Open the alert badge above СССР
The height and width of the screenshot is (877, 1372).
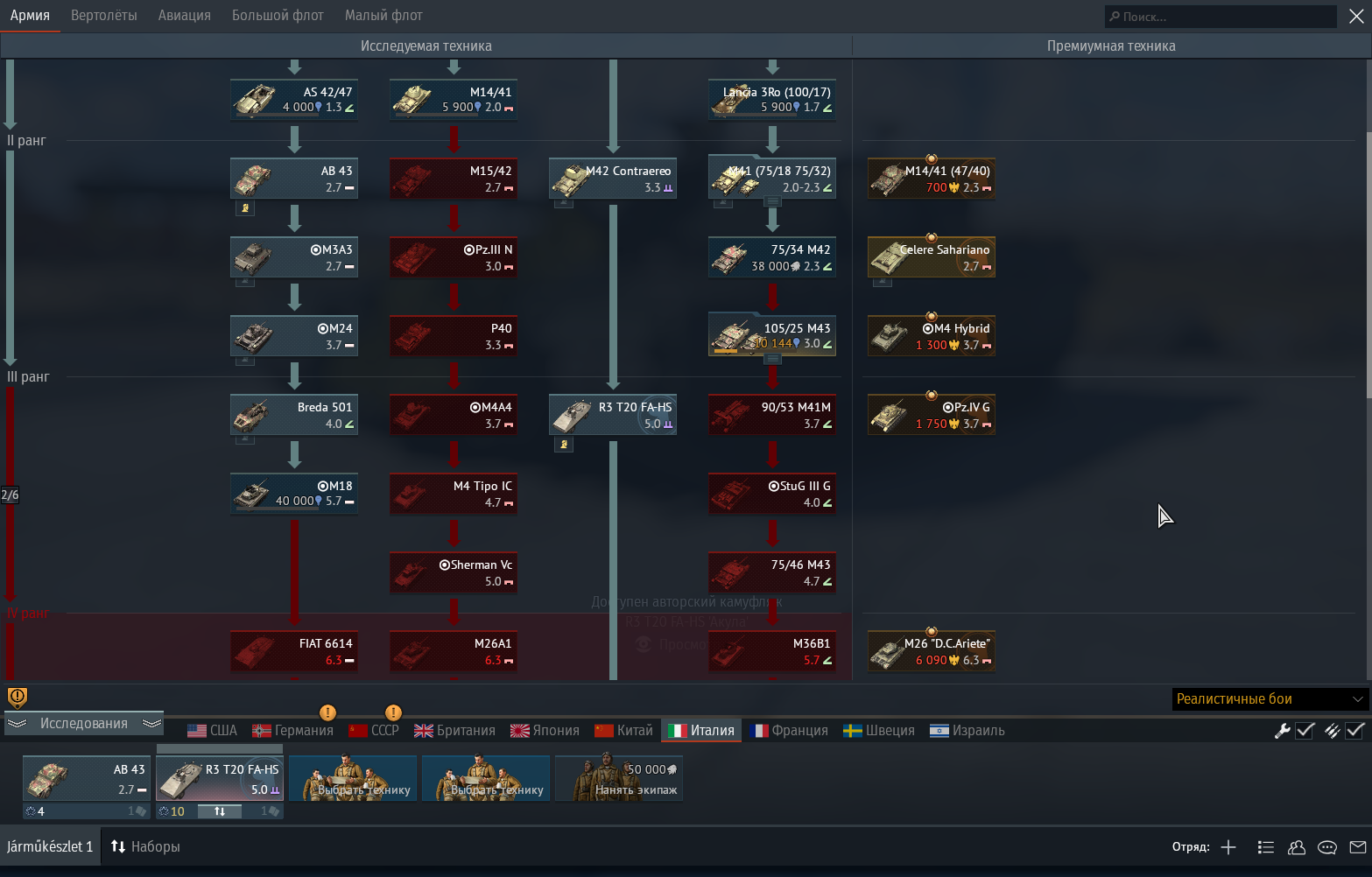click(x=393, y=712)
